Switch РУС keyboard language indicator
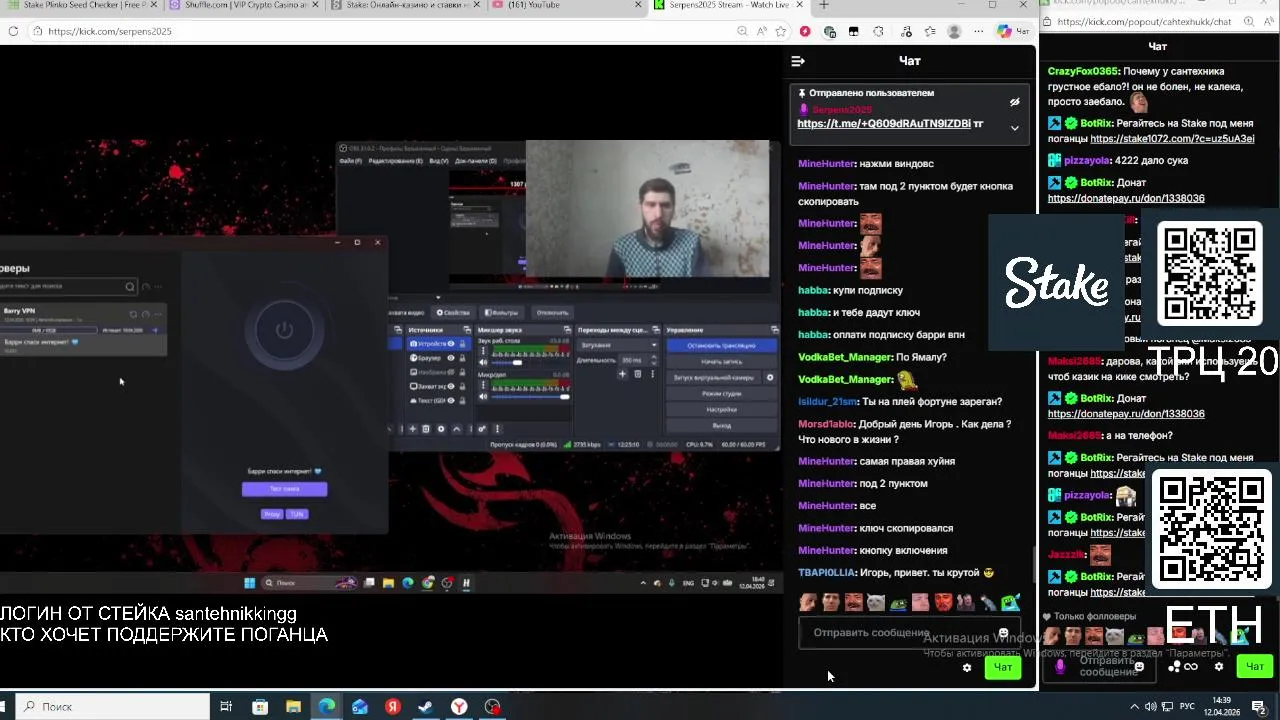The height and width of the screenshot is (720, 1280). (1187, 706)
